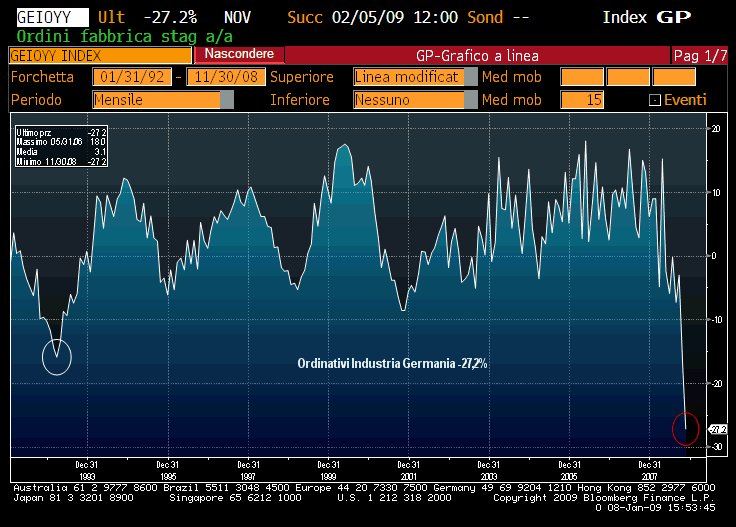Click the Ult -27.2% header value
Viewport: 736px width, 527px height.
point(147,17)
